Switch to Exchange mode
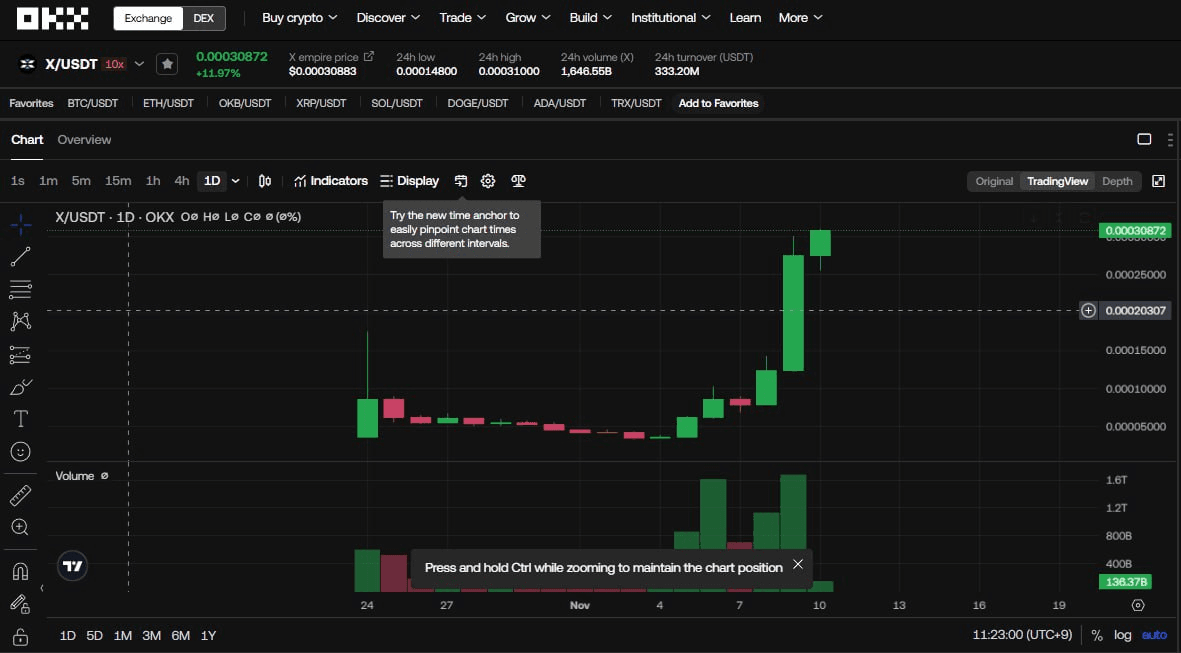 [x=148, y=18]
